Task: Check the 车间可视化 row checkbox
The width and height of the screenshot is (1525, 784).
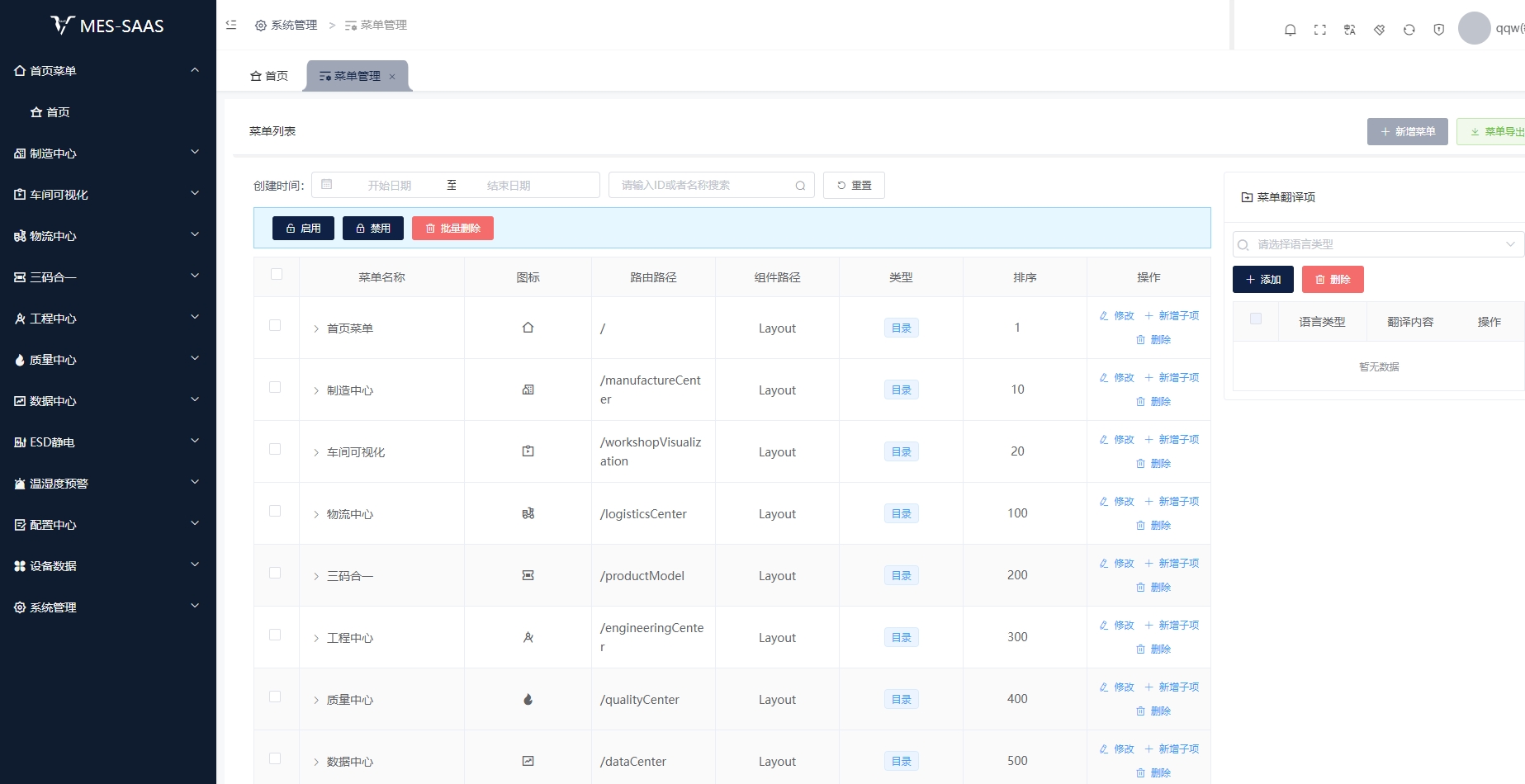Action: (x=275, y=449)
